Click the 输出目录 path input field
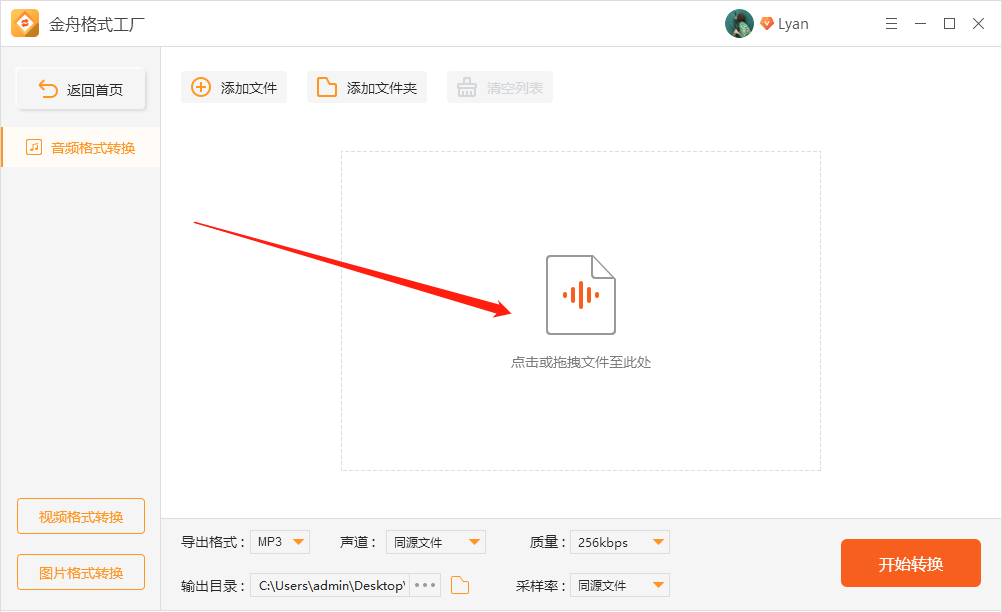The height and width of the screenshot is (612, 1002). tap(330, 586)
